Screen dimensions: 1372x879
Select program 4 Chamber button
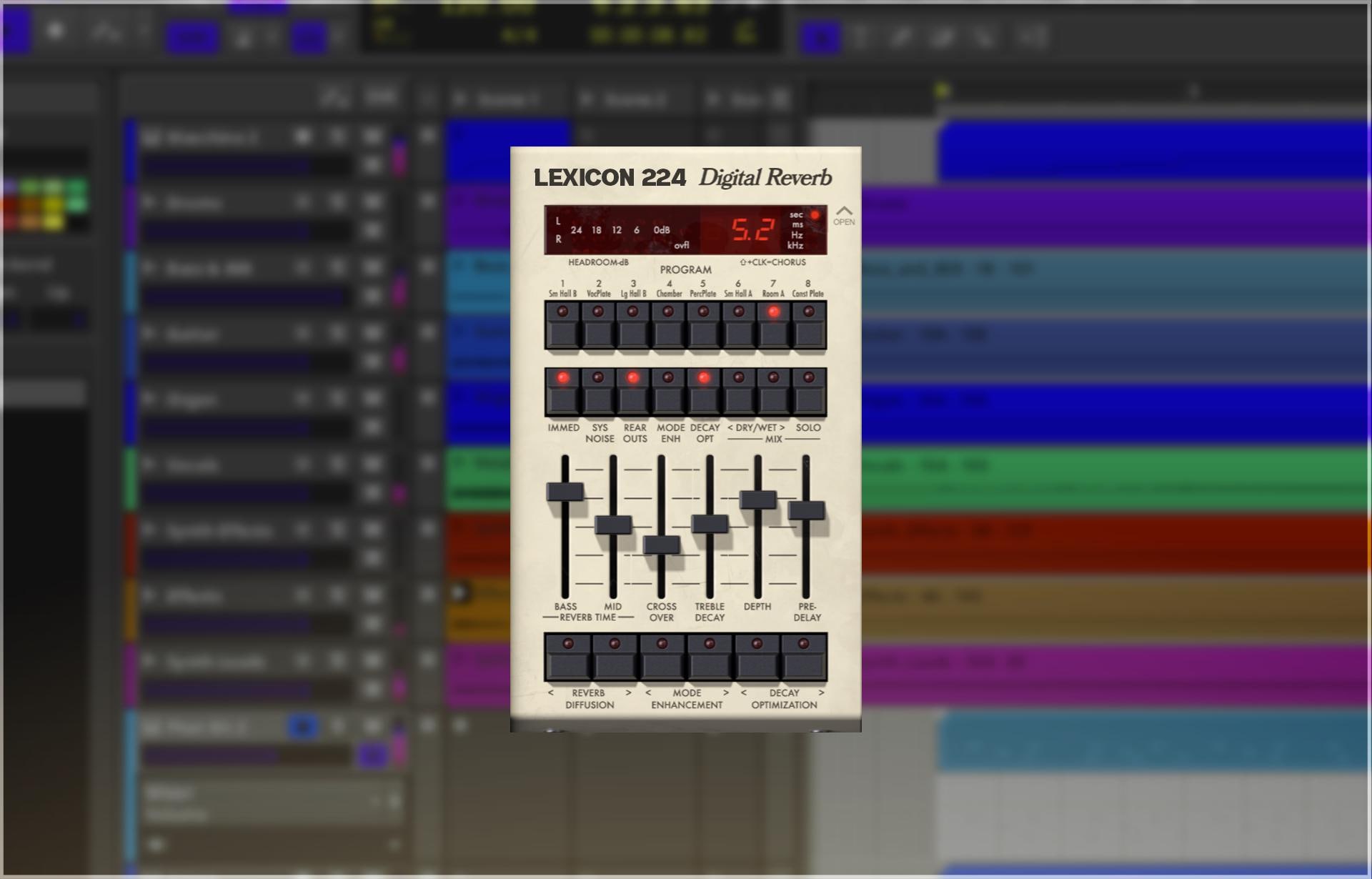click(668, 325)
